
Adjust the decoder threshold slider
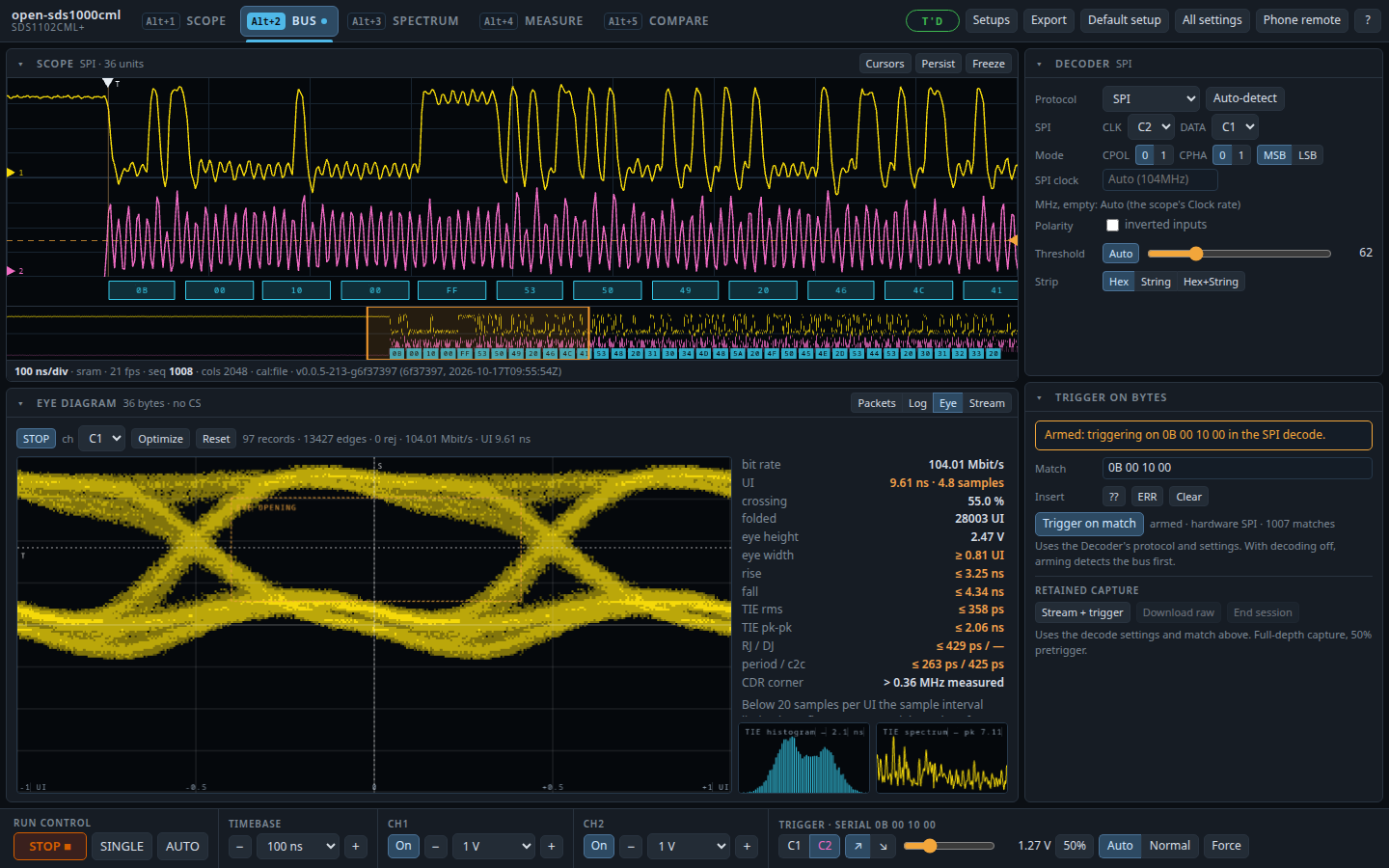[1239, 254]
